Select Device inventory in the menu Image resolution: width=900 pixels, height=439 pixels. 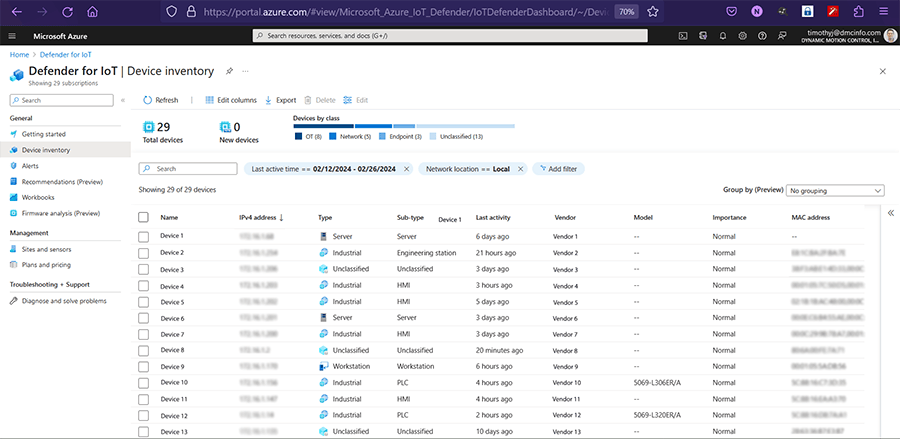[46, 150]
